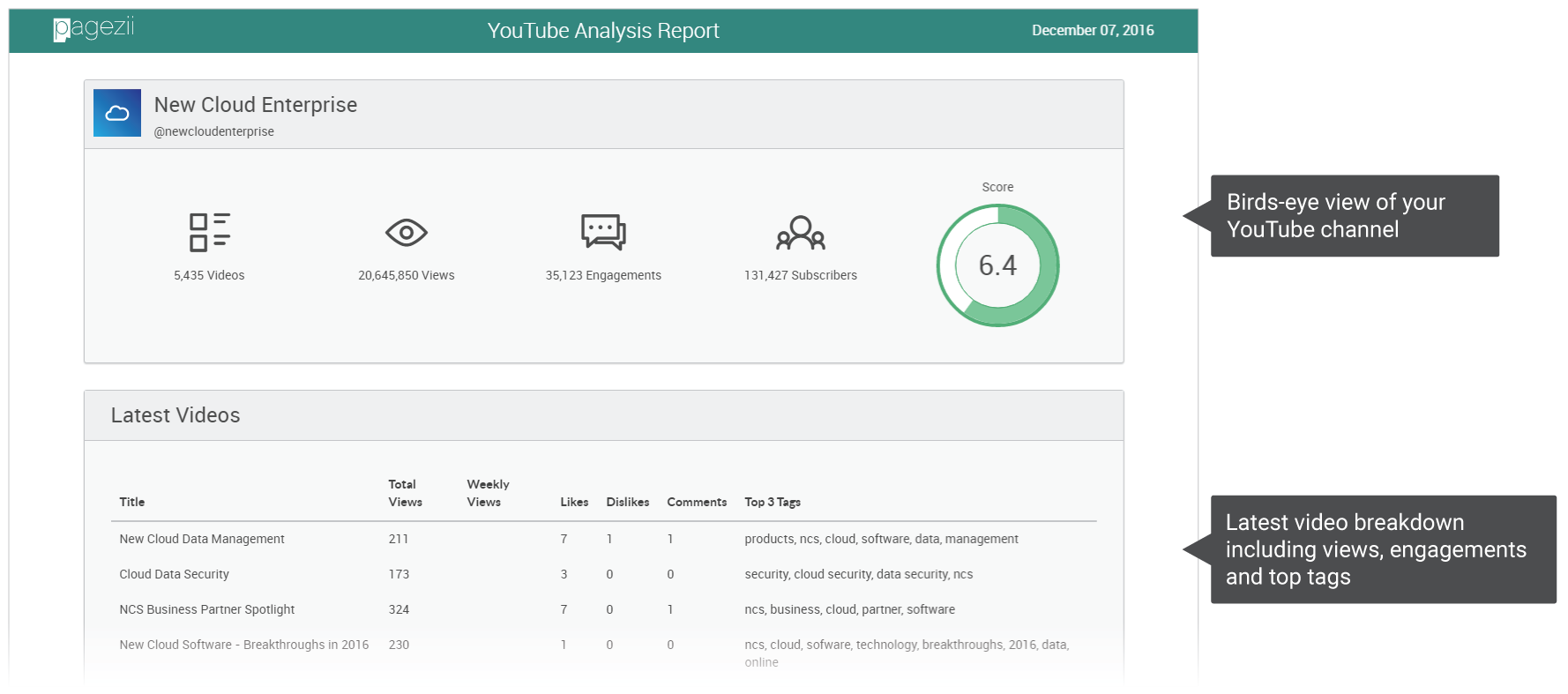
Task: Open the NCS Business Partner Spotlight video
Action: [207, 609]
